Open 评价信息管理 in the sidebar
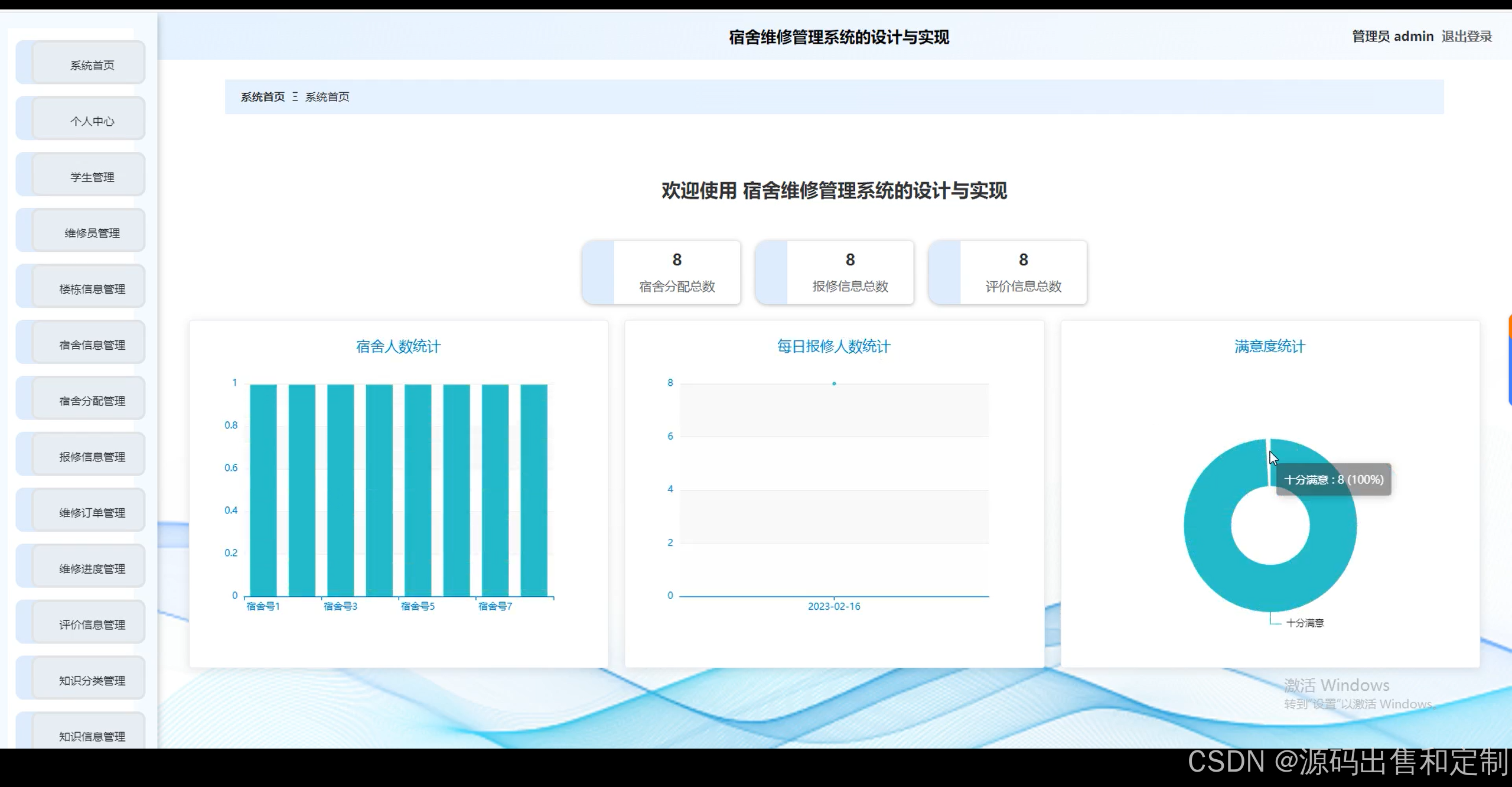This screenshot has height=787, width=1512. point(91,625)
